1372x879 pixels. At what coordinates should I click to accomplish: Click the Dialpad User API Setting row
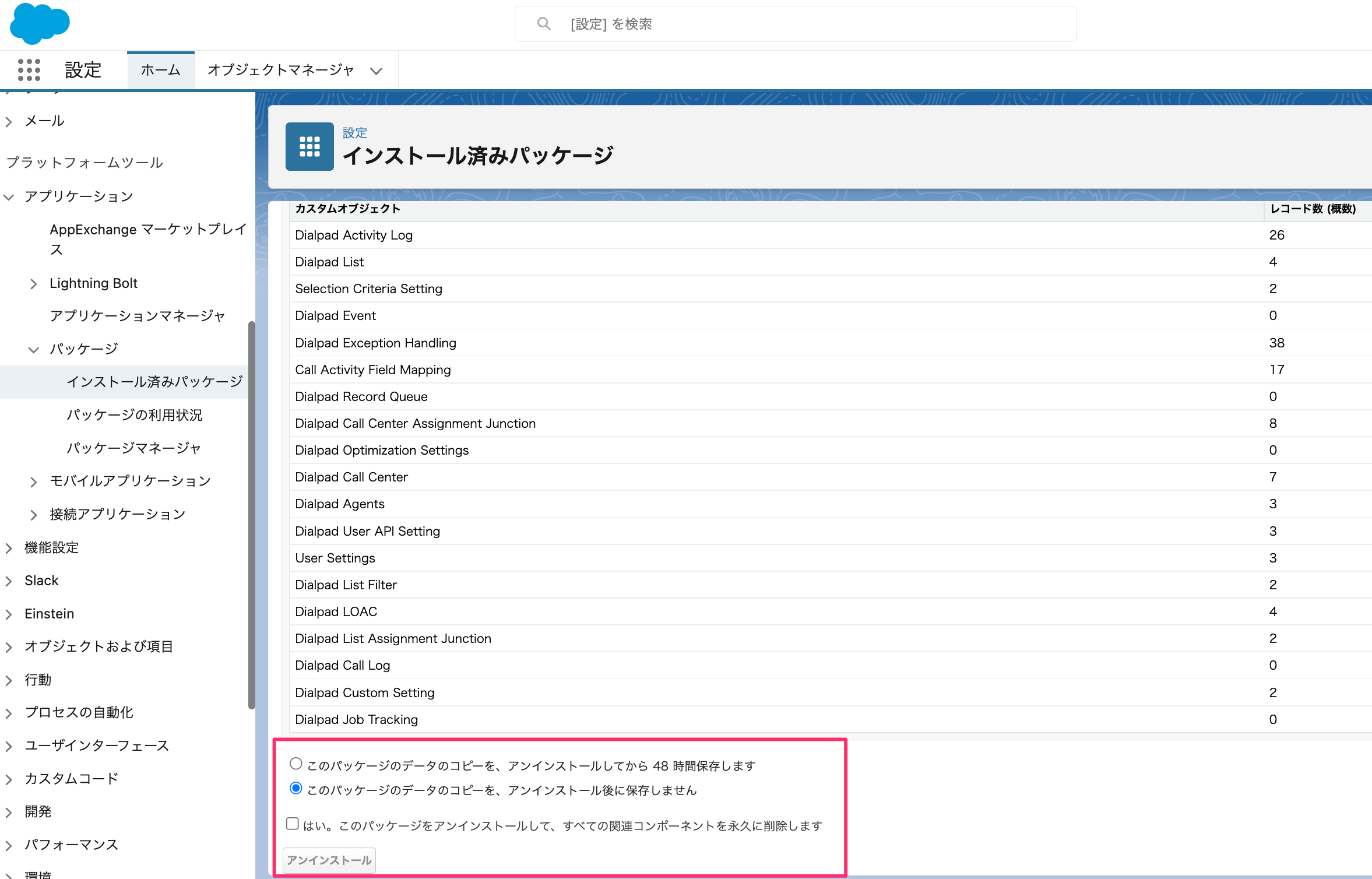830,531
